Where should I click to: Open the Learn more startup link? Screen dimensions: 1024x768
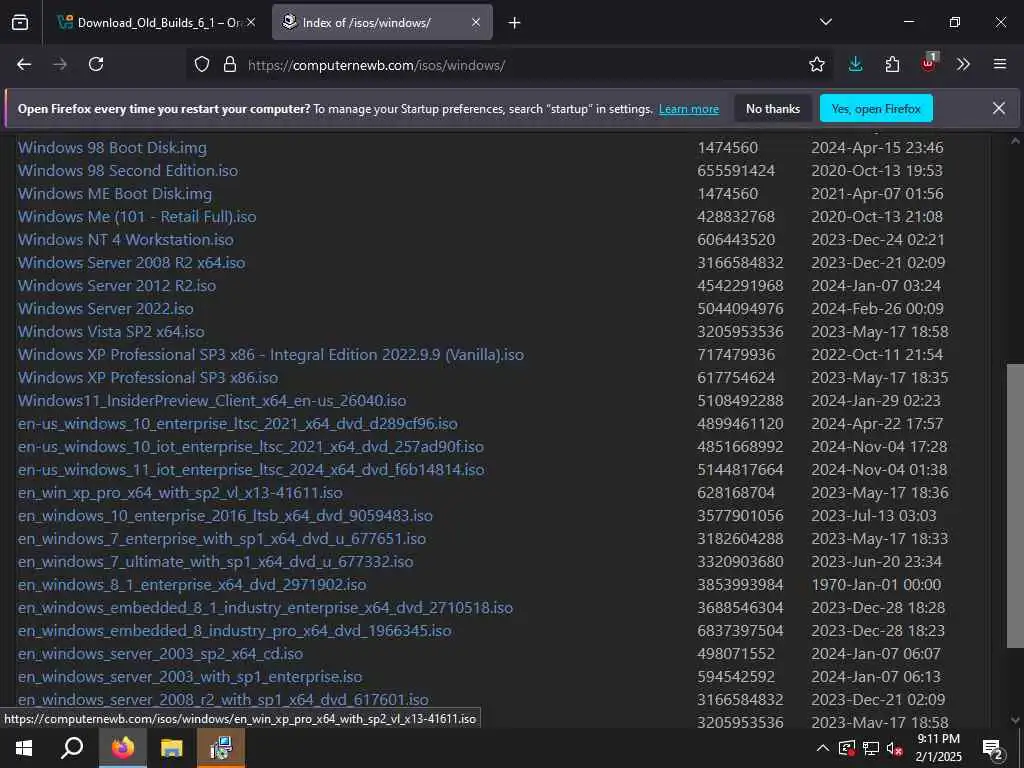689,109
